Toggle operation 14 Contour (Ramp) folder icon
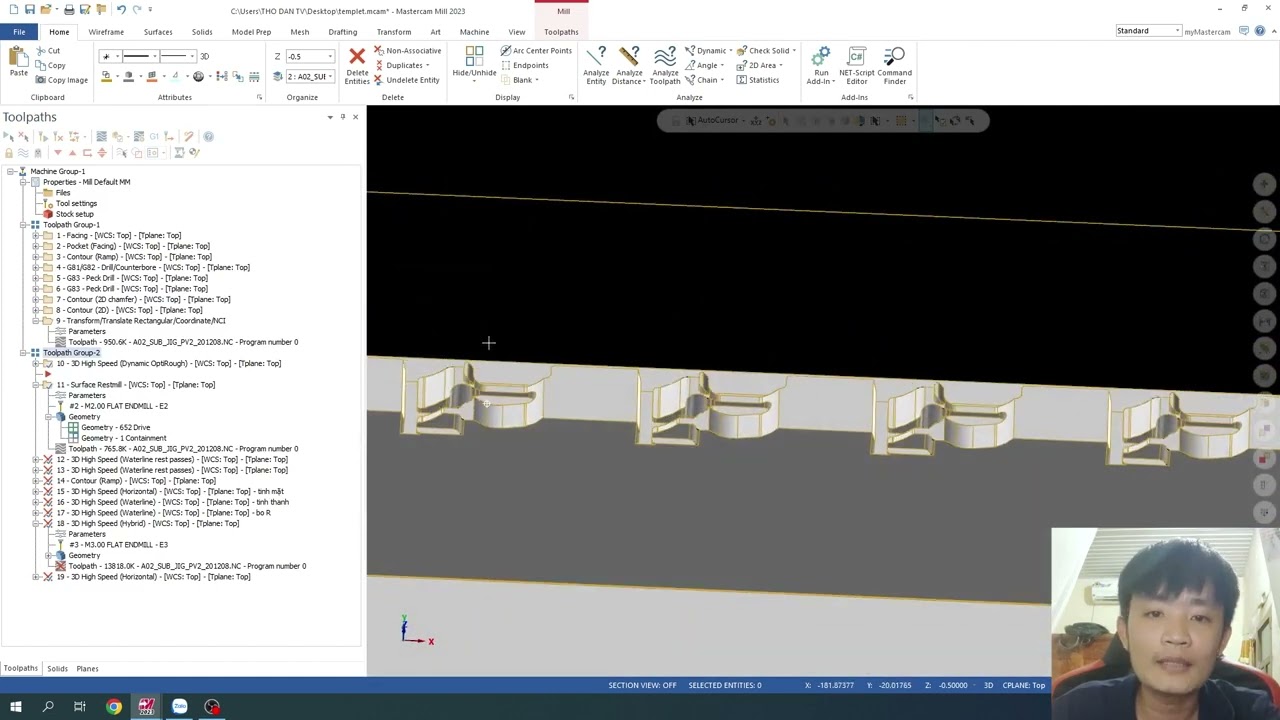This screenshot has height=720, width=1280. [47, 481]
